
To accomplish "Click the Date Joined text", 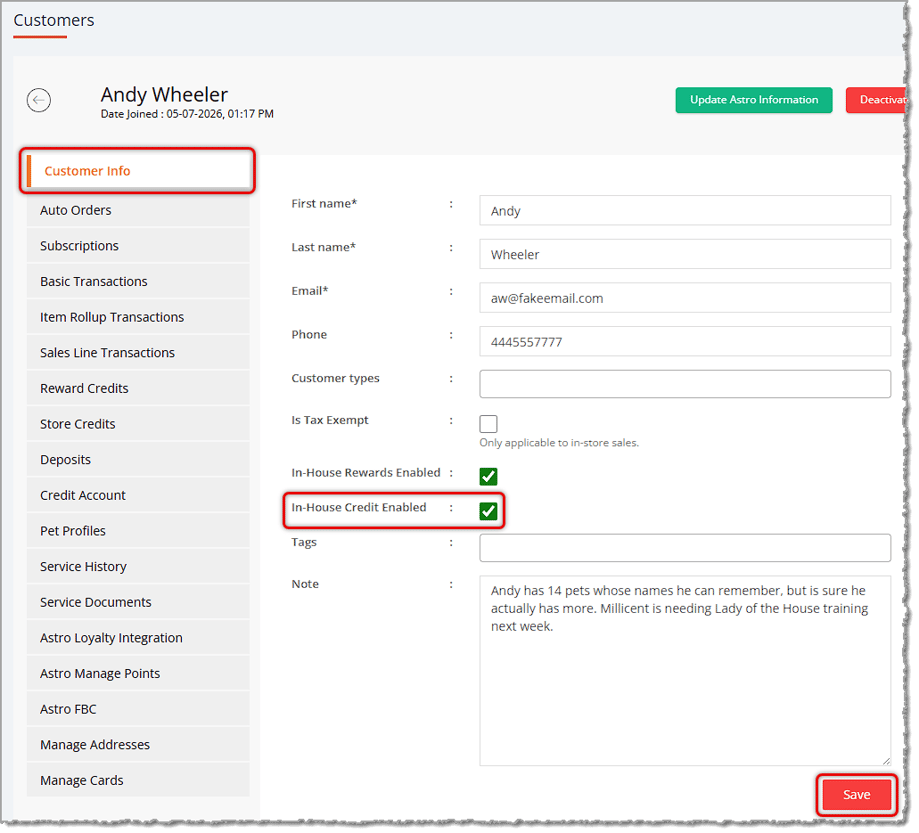I will coord(187,114).
